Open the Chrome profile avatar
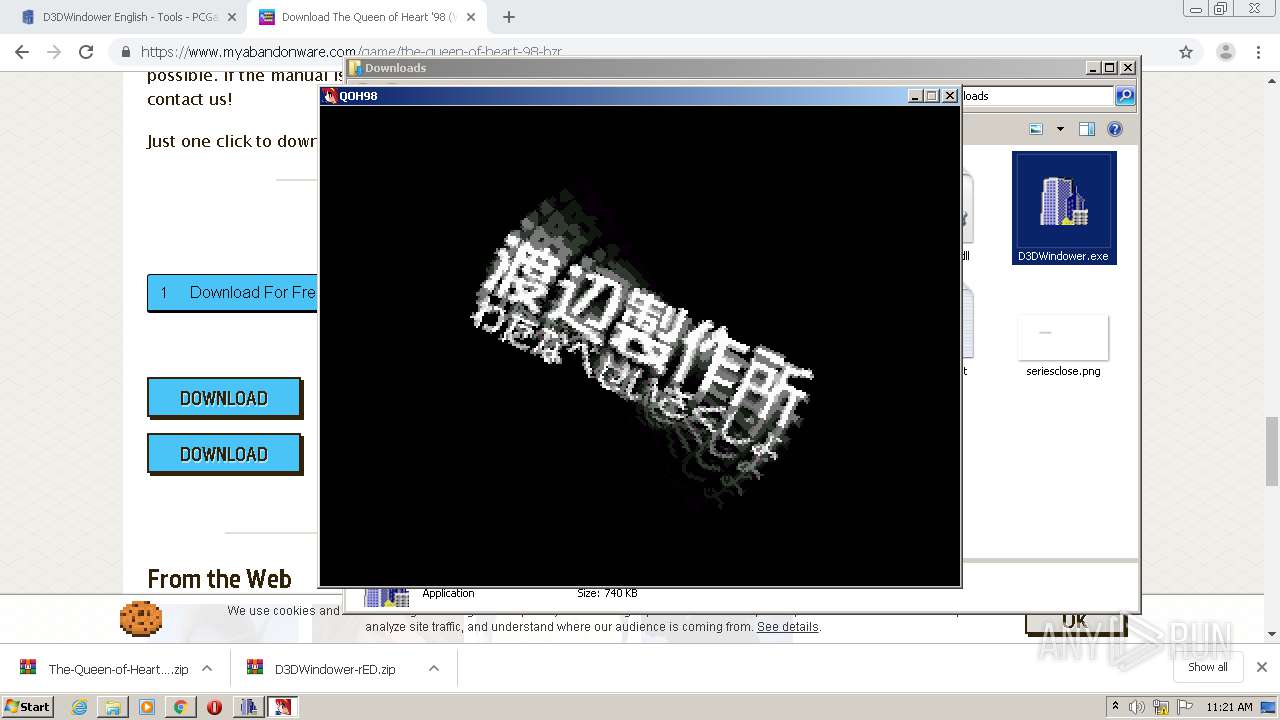This screenshot has width=1280, height=720. [1225, 52]
